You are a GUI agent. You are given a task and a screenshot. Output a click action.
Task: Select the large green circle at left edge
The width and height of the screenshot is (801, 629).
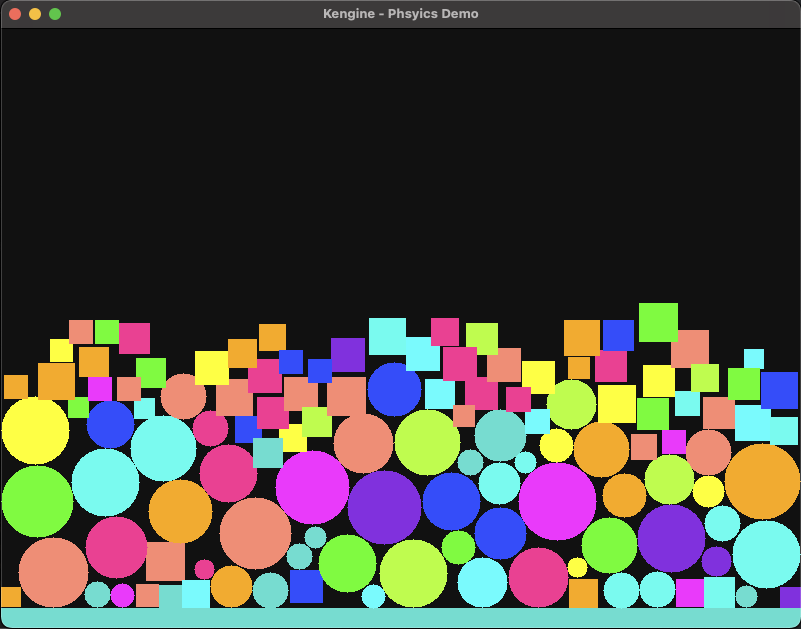point(37,501)
